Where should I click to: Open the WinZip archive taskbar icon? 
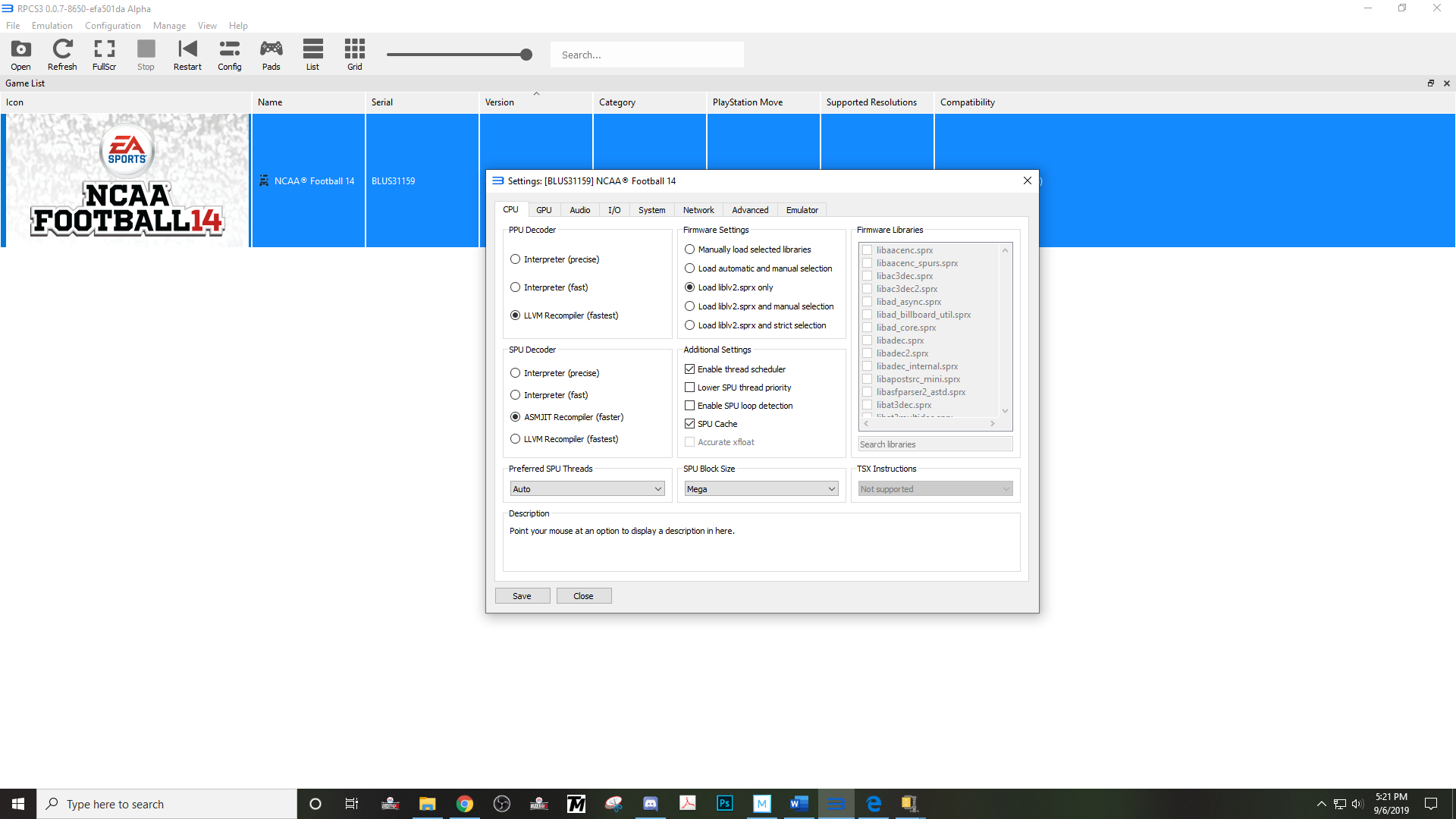pyautogui.click(x=910, y=804)
